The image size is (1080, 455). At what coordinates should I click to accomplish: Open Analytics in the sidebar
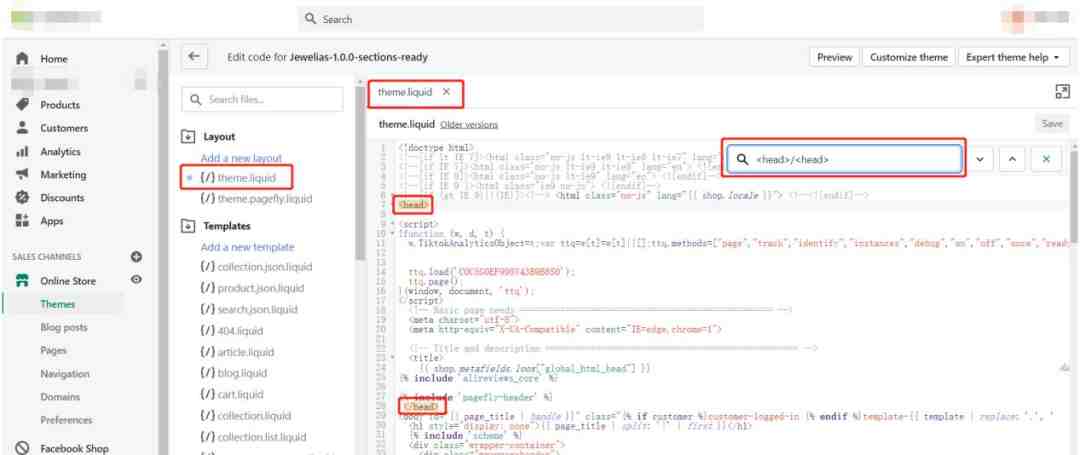[61, 151]
